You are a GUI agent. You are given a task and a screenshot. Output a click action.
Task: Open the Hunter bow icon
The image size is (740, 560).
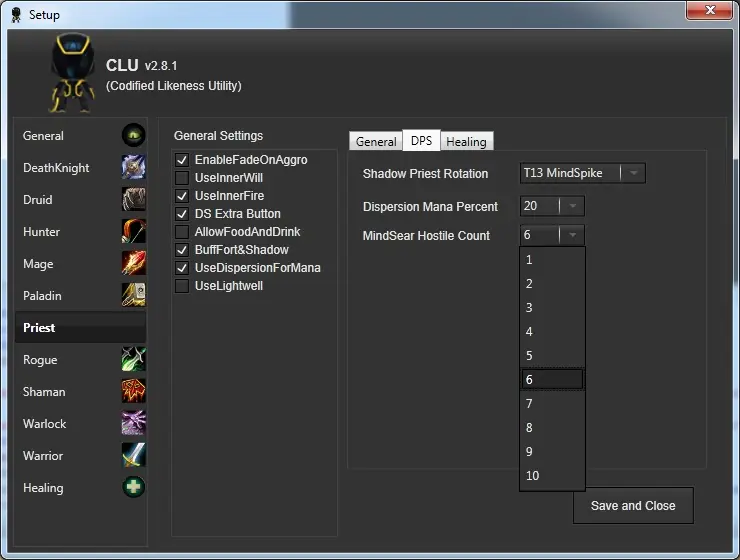pyautogui.click(x=134, y=231)
